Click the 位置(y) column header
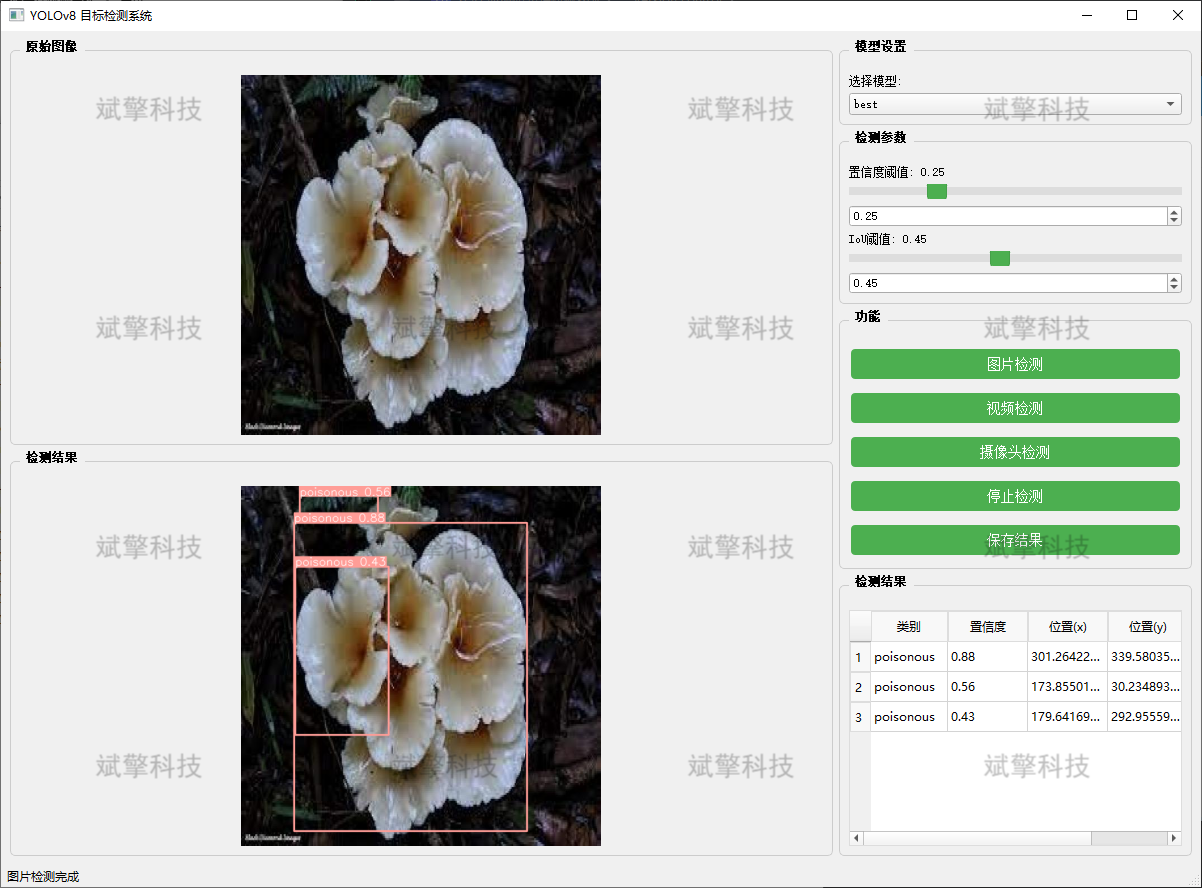This screenshot has height=888, width=1202. tap(1145, 627)
